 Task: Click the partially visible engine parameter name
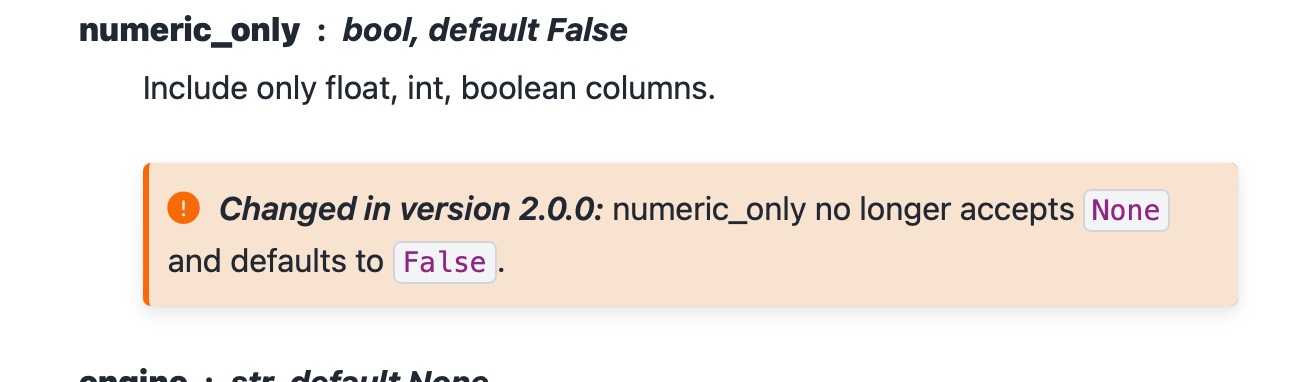(x=134, y=376)
